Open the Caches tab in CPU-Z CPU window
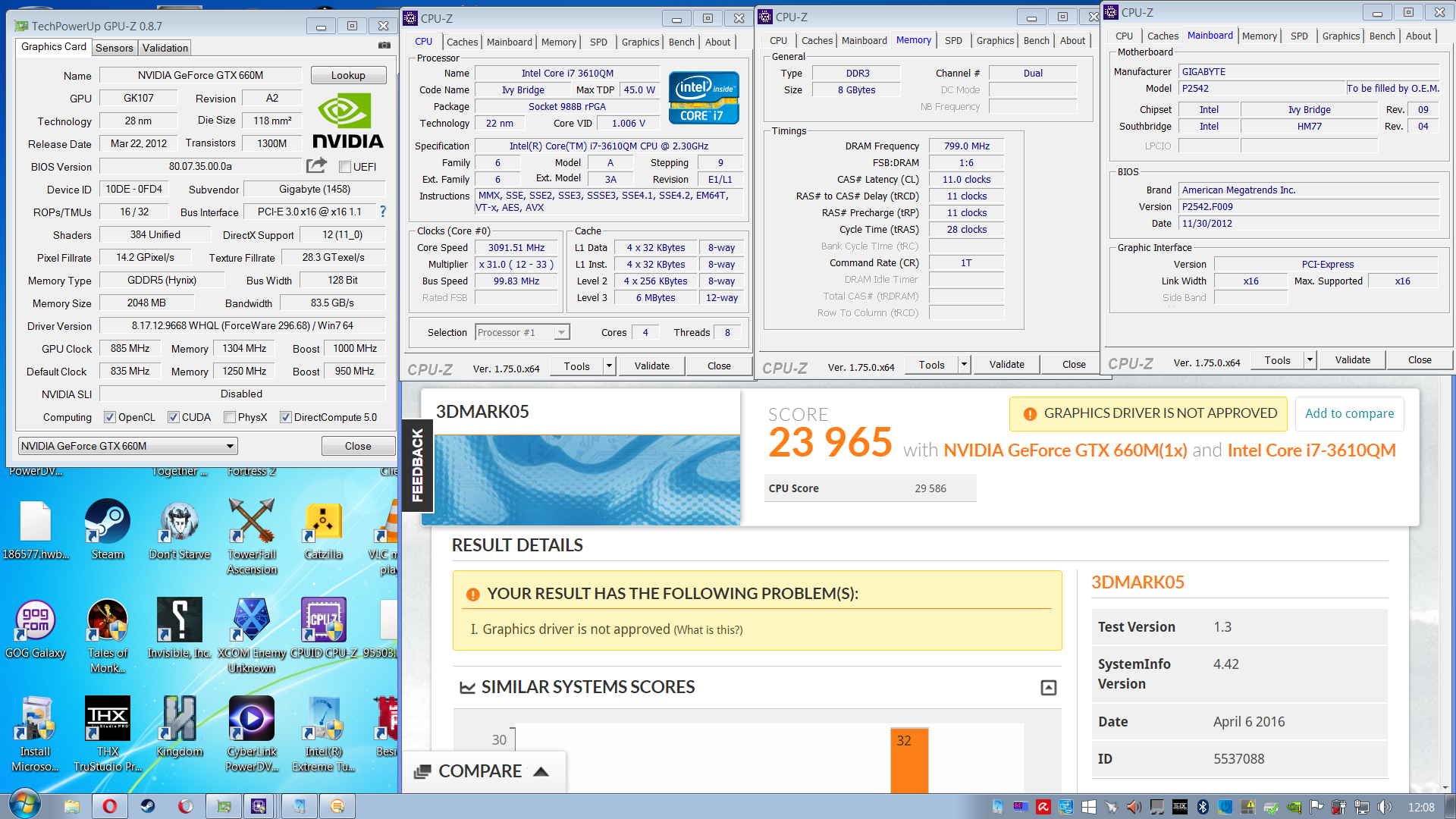This screenshot has width=1456, height=819. tap(462, 42)
